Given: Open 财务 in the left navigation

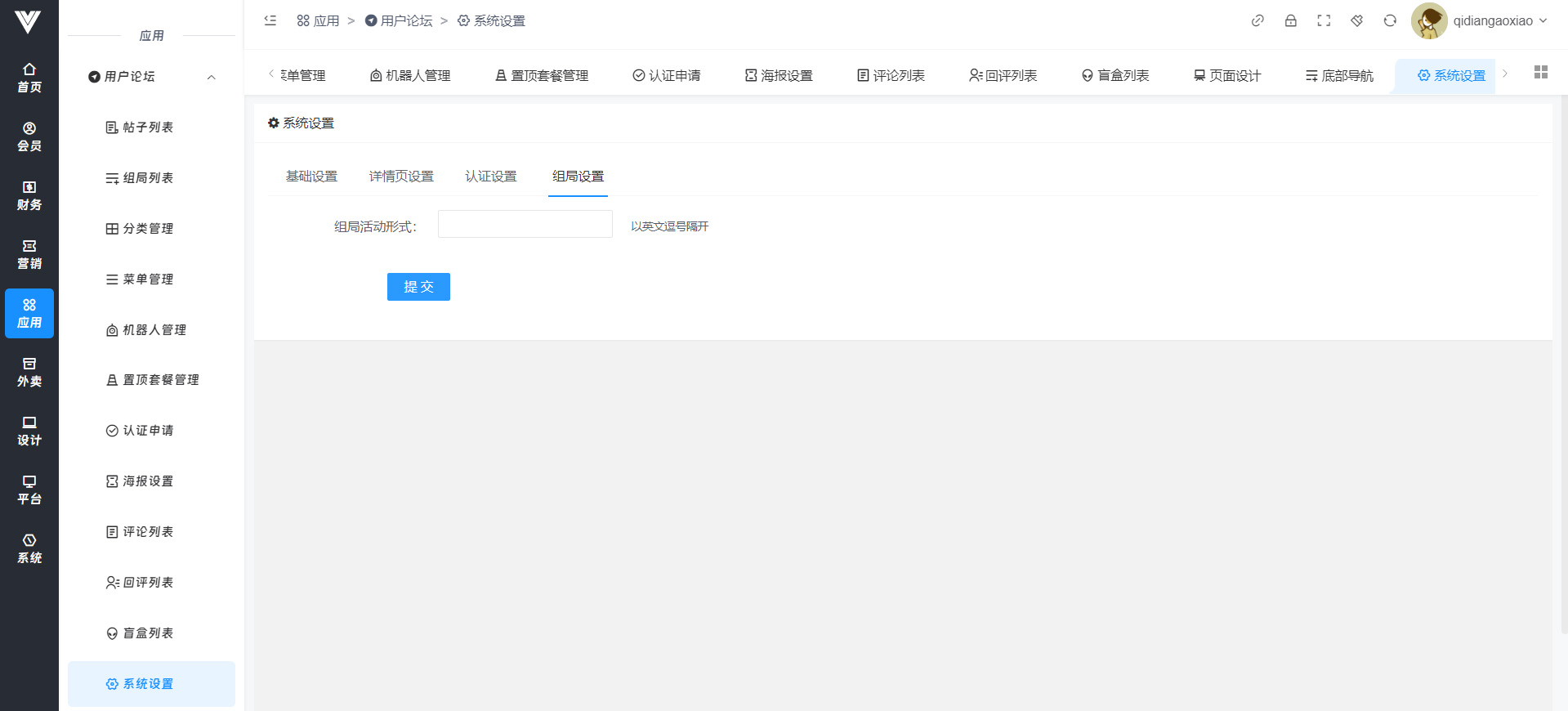Looking at the screenshot, I should pos(29,196).
